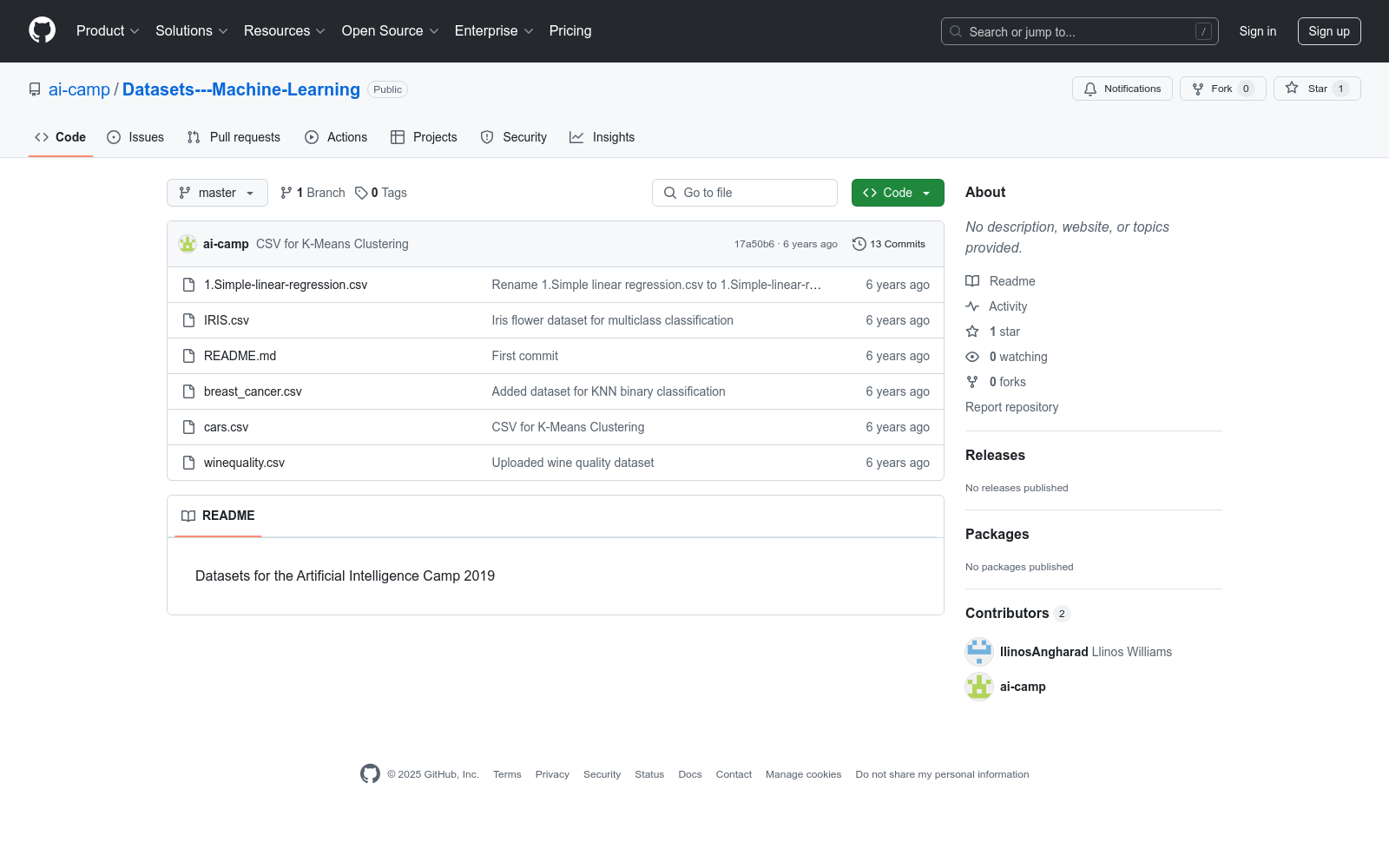Click the Report repository link
The image size is (1389, 868).
coord(1011,407)
